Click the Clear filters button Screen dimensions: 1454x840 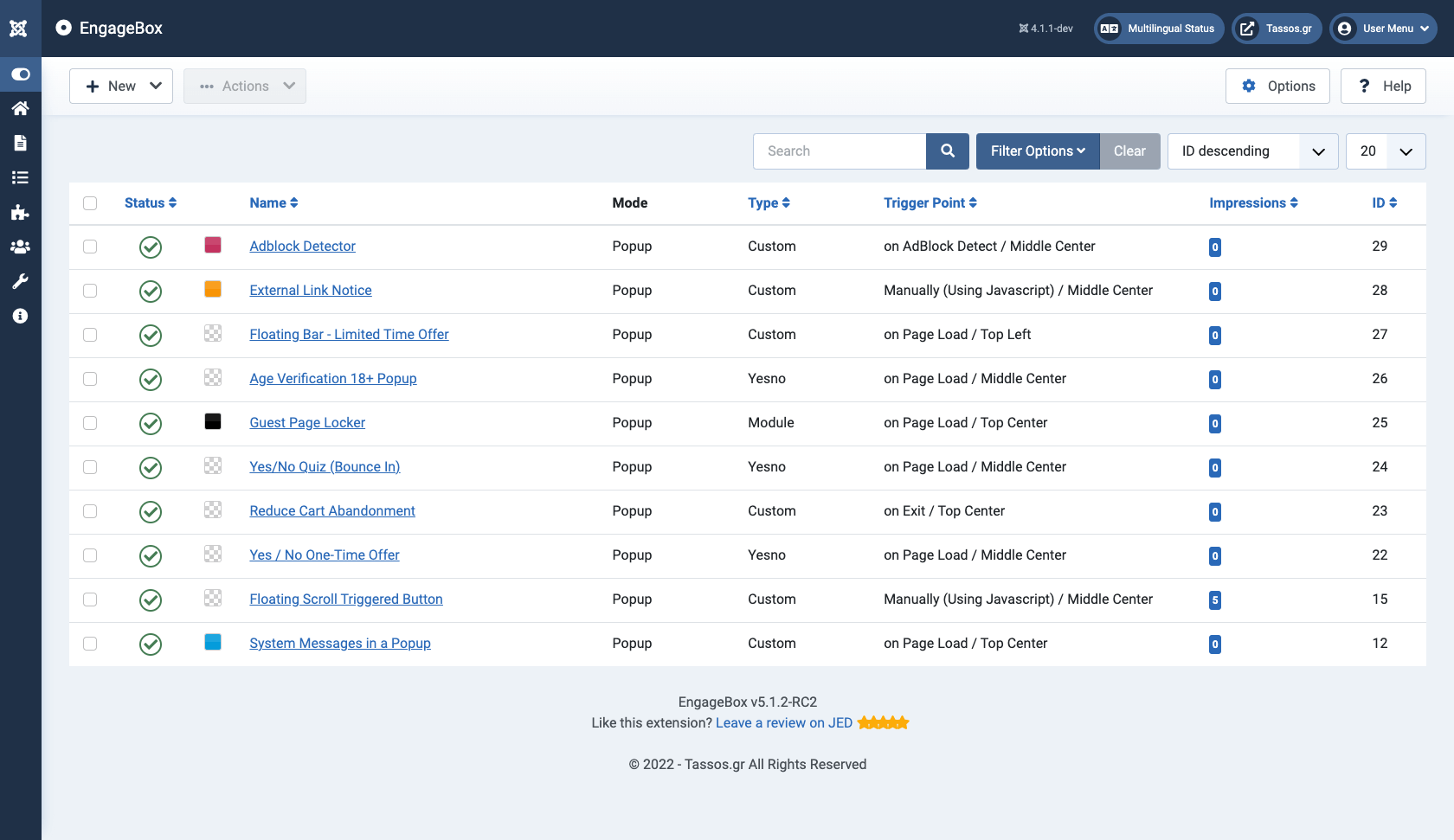(1129, 151)
